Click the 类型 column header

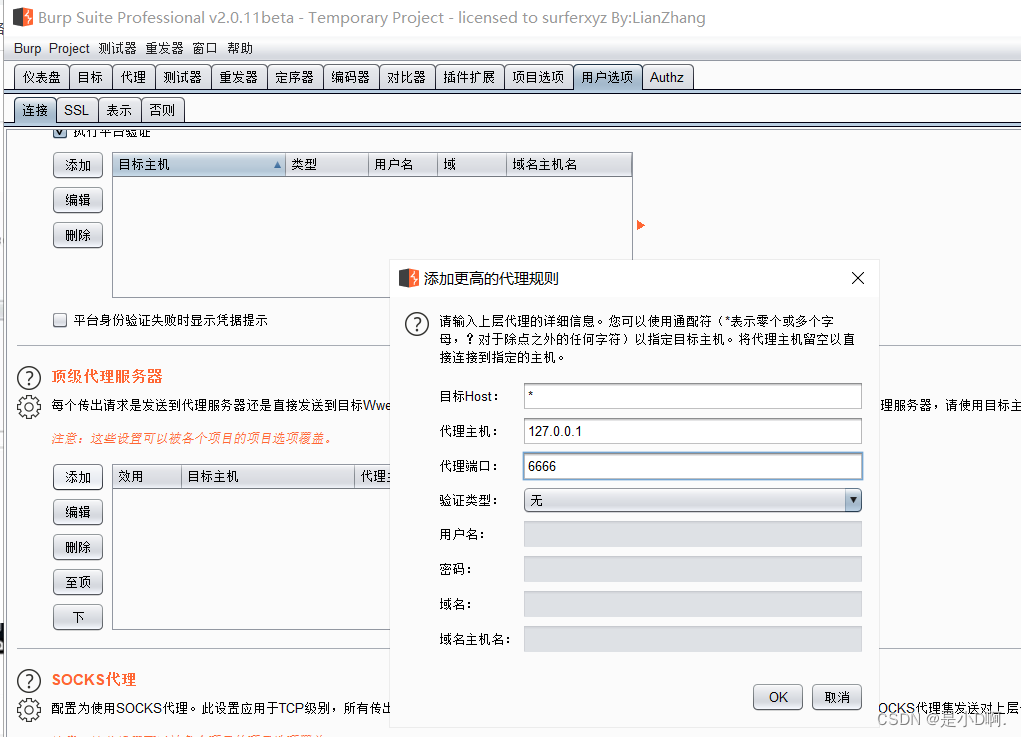click(x=327, y=165)
